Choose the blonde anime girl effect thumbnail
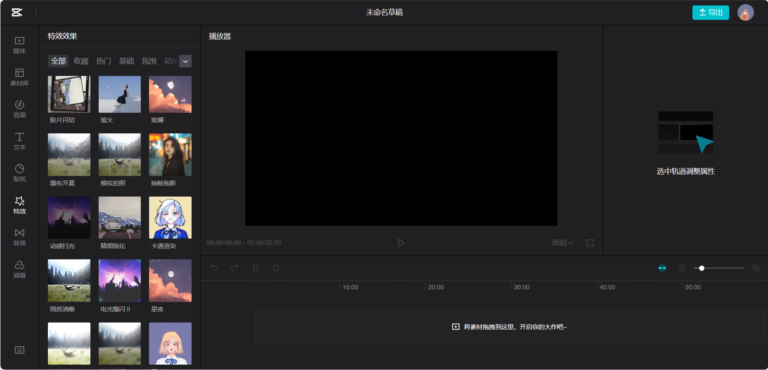768x370 pixels. (170, 344)
